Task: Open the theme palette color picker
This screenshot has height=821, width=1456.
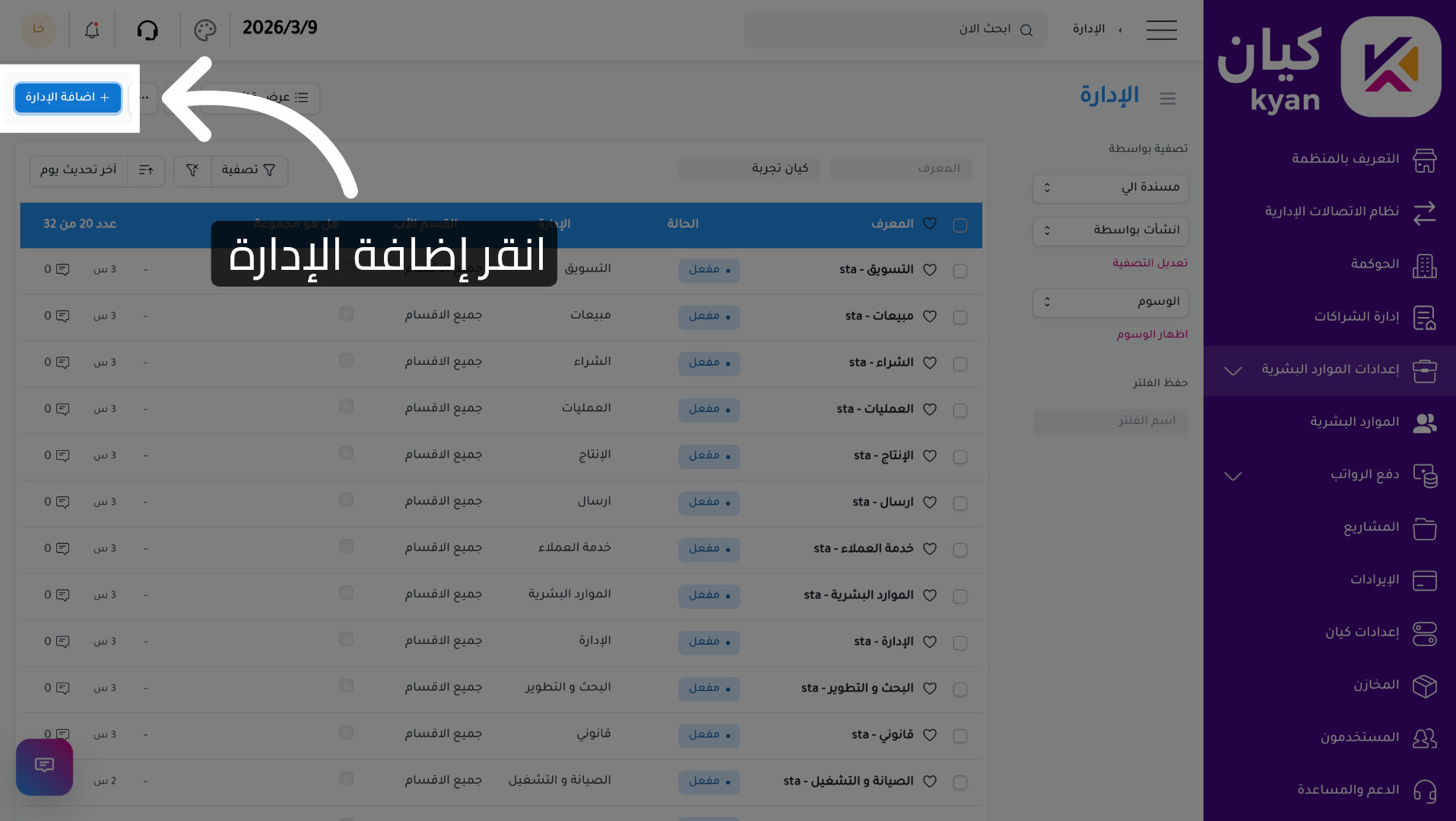Action: pos(204,30)
